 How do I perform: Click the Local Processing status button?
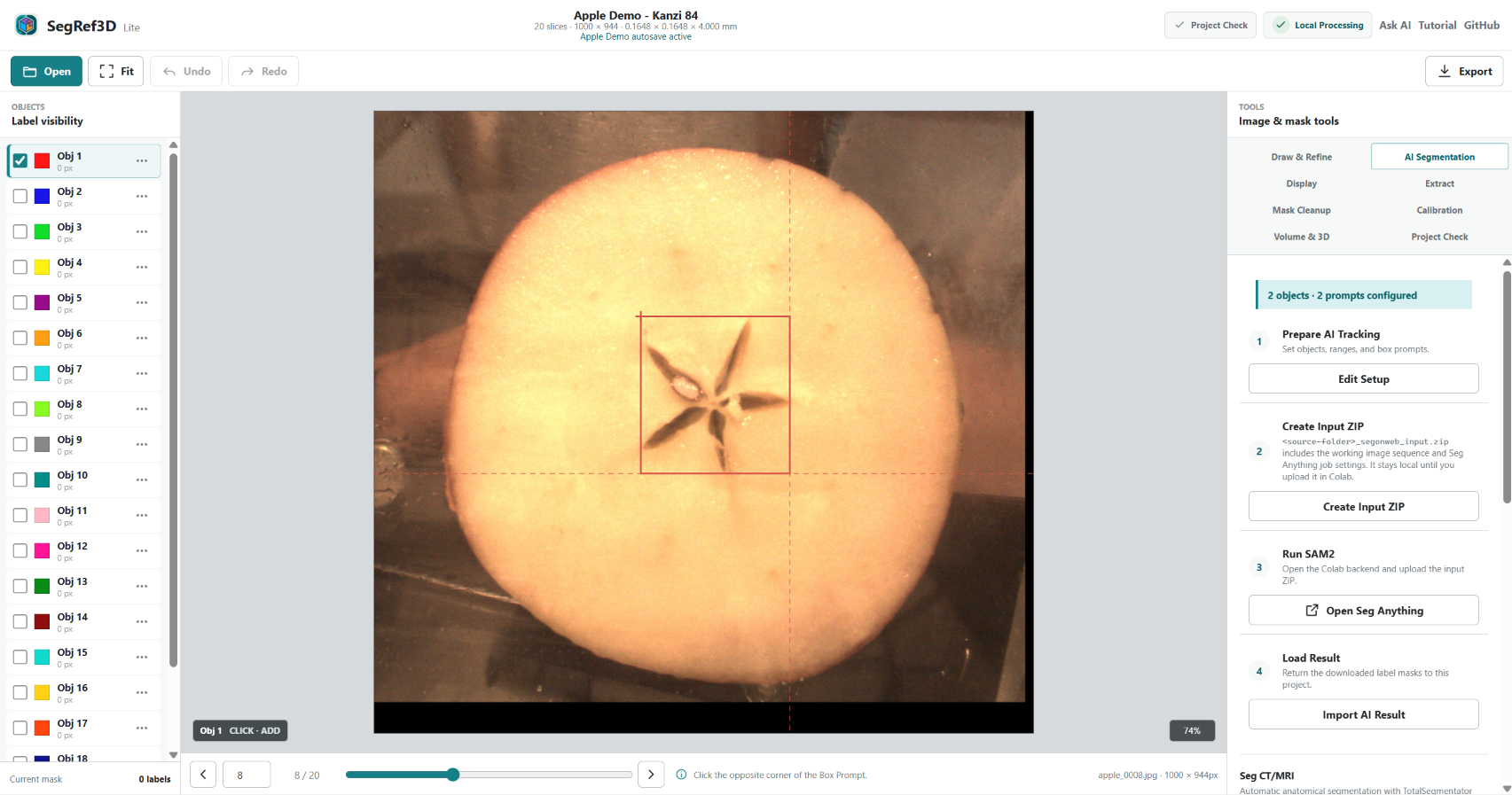1318,25
